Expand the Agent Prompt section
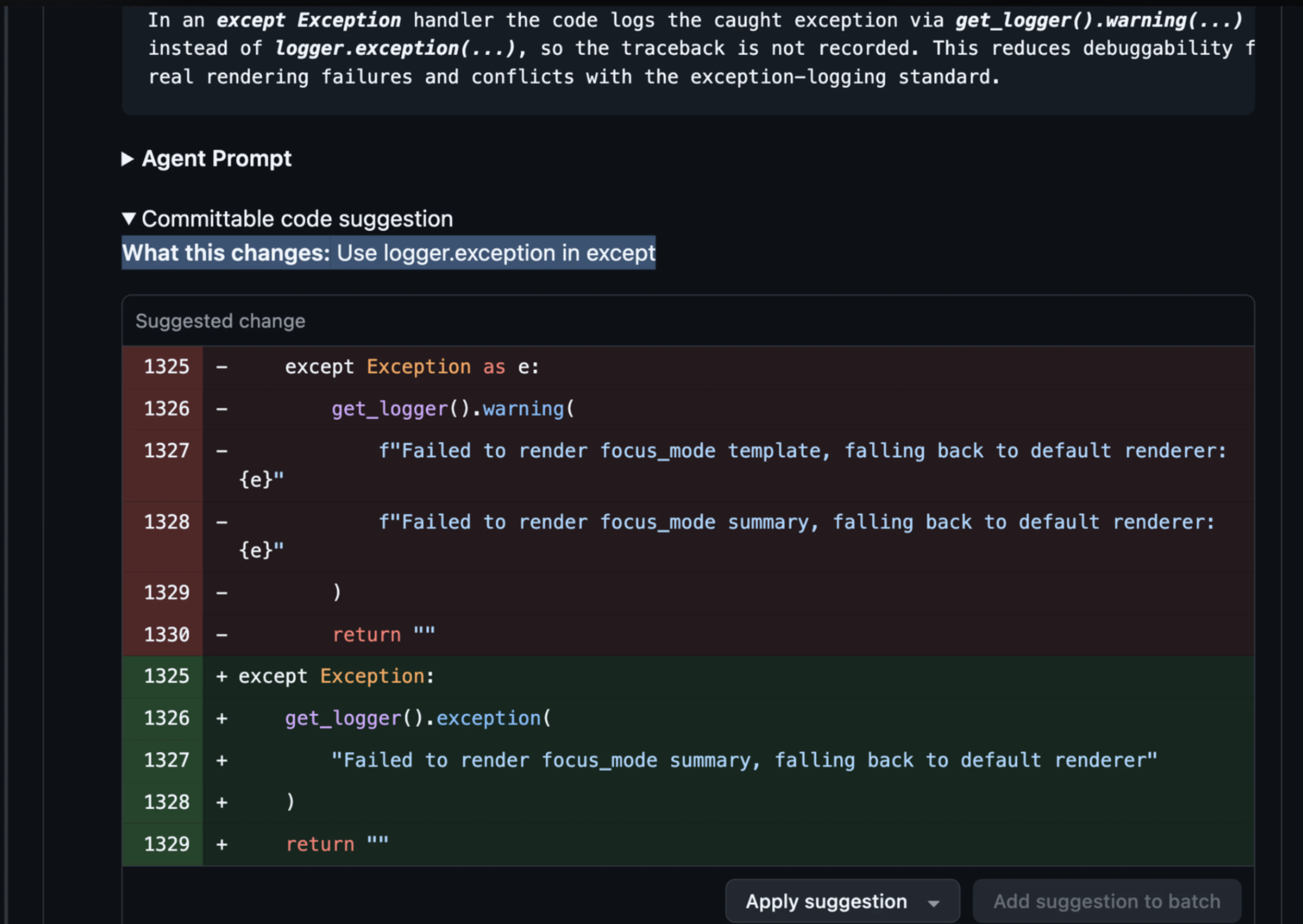Screen dimensions: 1303x924 206,159
